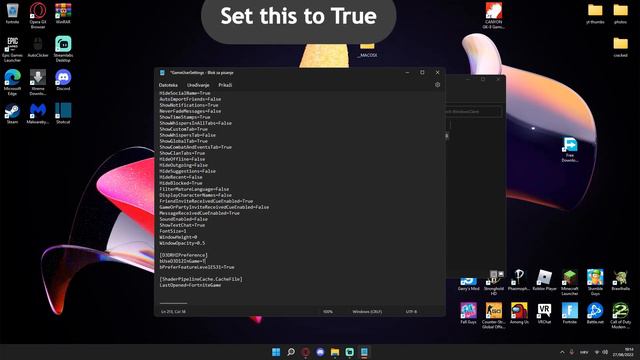Open taskbar Search

click(x=291, y=352)
